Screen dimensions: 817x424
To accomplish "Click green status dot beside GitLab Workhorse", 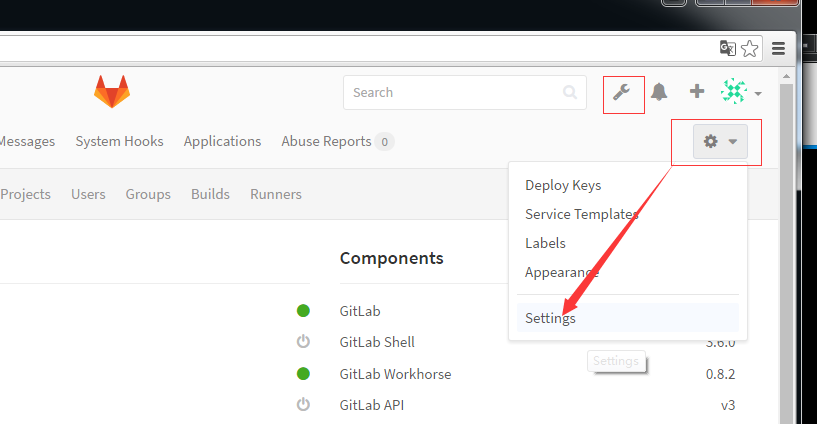I will [x=303, y=373].
